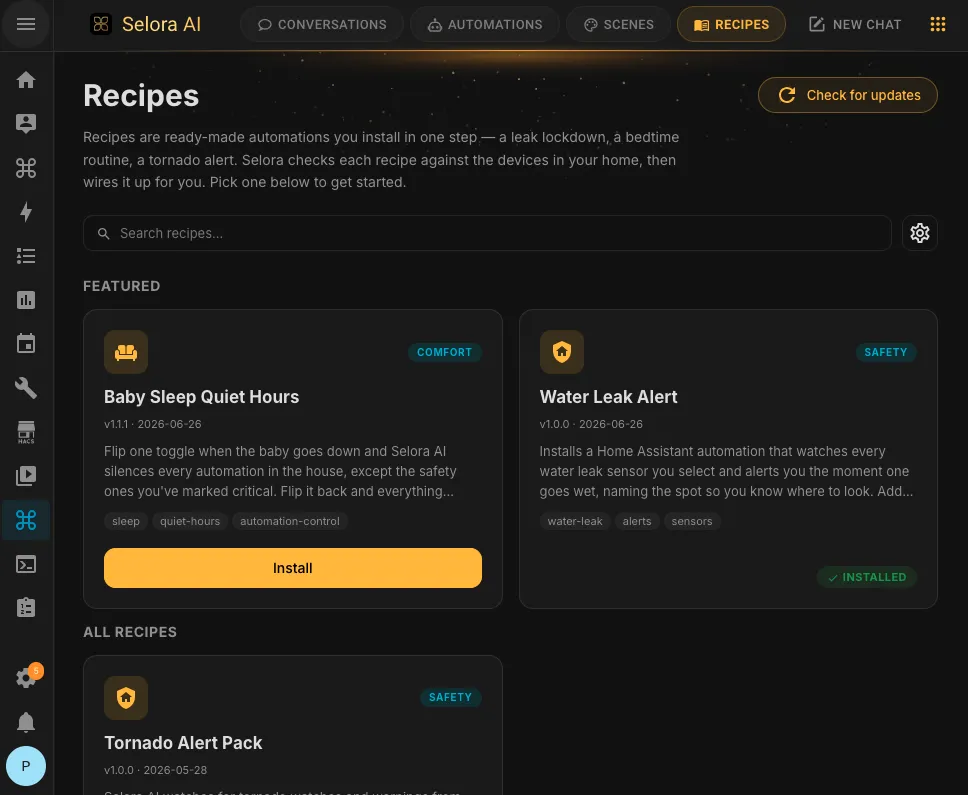Open the Baby Sleep Quiet Hours title
The height and width of the screenshot is (795, 968).
pyautogui.click(x=201, y=397)
